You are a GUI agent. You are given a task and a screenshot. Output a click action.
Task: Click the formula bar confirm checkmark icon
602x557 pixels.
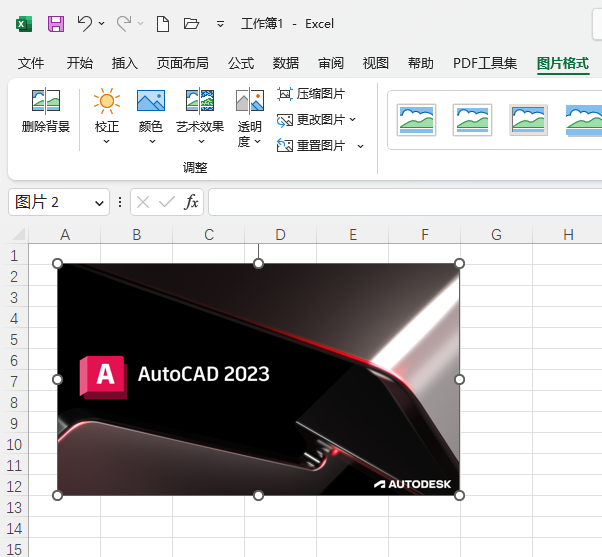click(167, 202)
